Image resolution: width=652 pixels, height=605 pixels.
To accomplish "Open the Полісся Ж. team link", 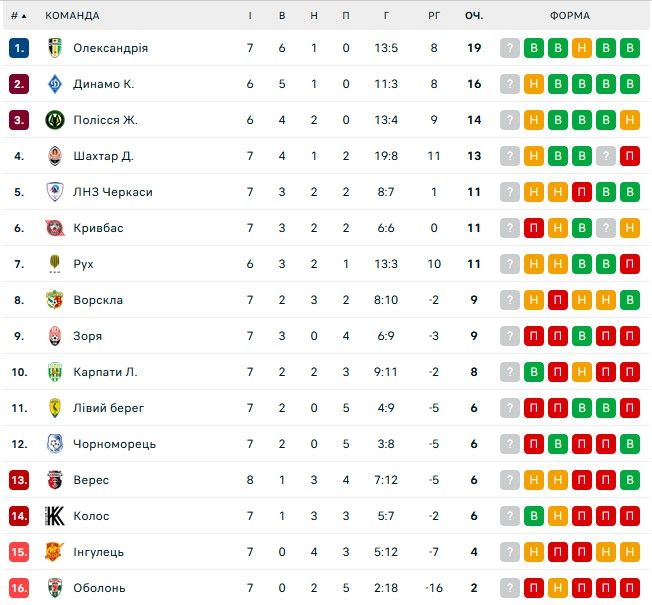I will click(105, 120).
